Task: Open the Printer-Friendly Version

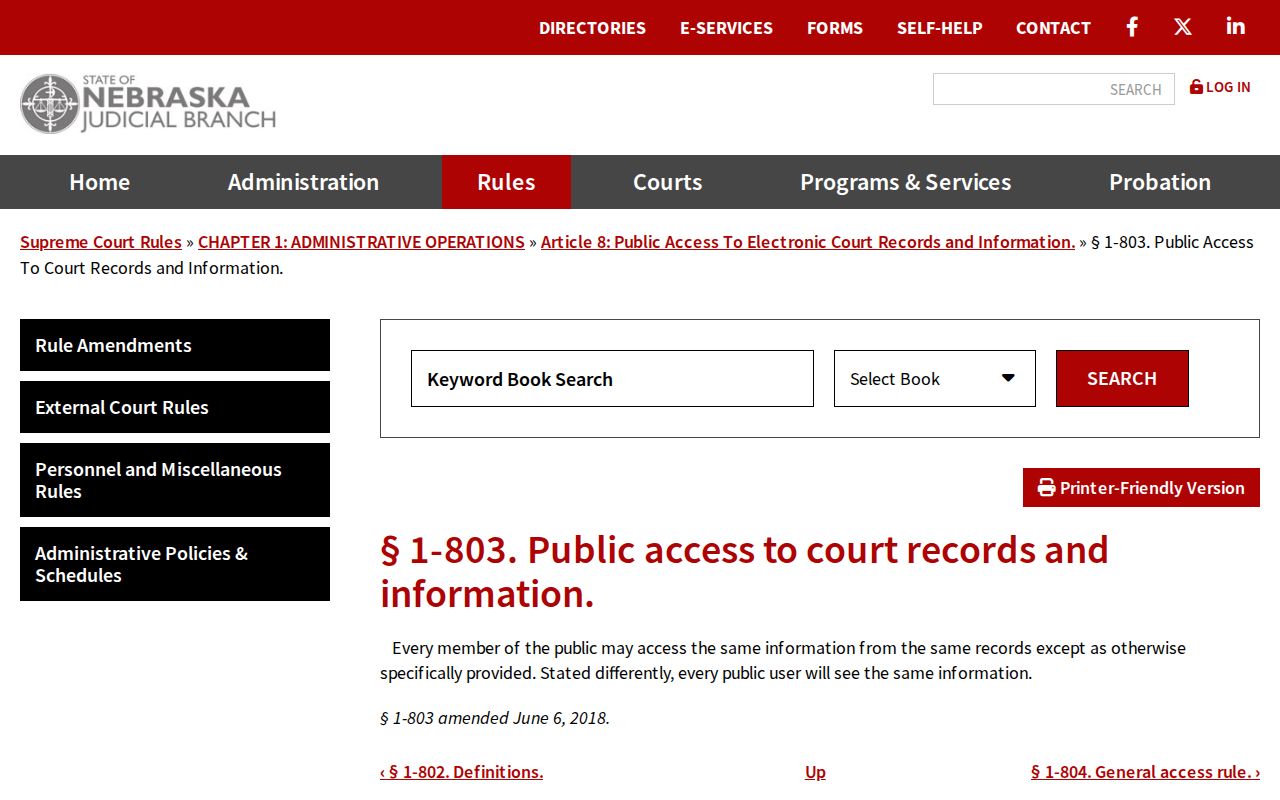Action: [x=1141, y=488]
